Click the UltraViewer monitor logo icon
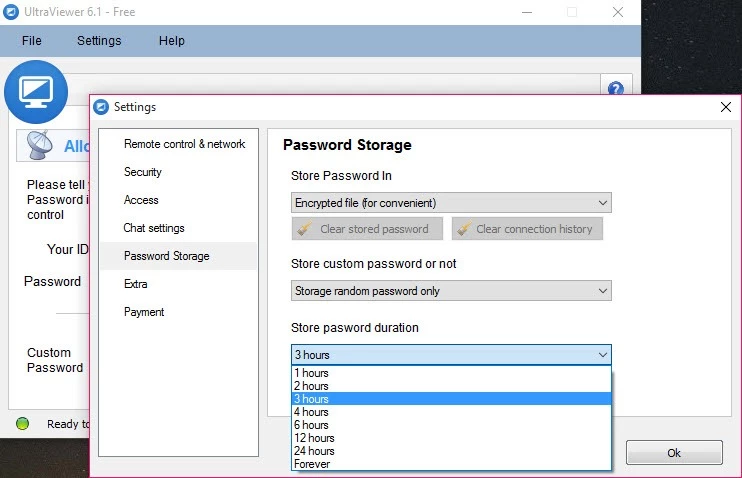This screenshot has width=742, height=478. (36, 92)
